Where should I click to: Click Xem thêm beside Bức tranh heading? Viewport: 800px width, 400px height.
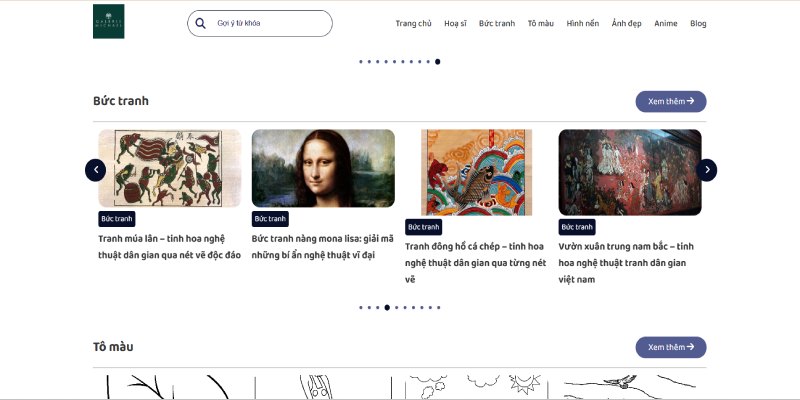(671, 102)
